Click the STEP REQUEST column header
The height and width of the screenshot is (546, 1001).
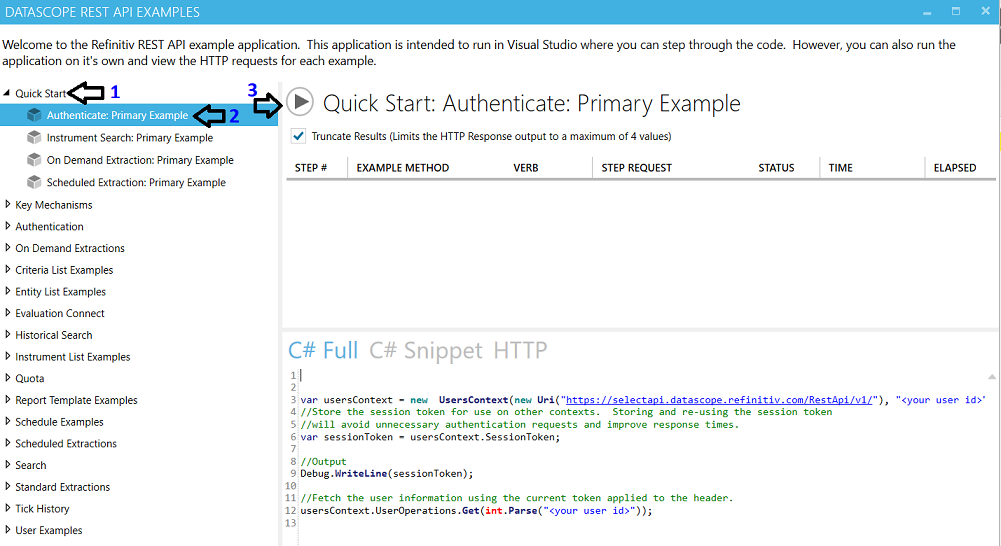[636, 168]
